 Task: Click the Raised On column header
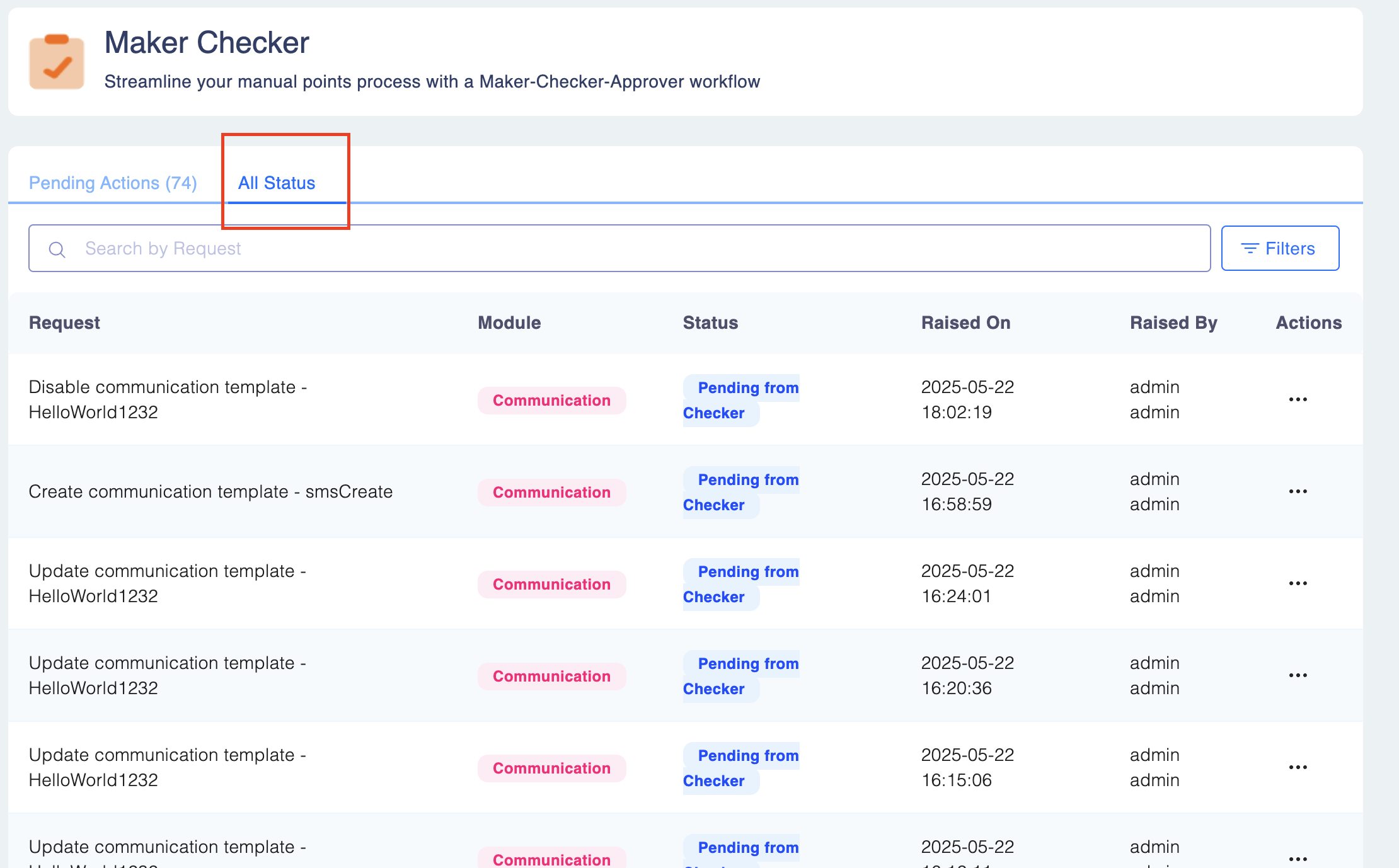pos(965,323)
